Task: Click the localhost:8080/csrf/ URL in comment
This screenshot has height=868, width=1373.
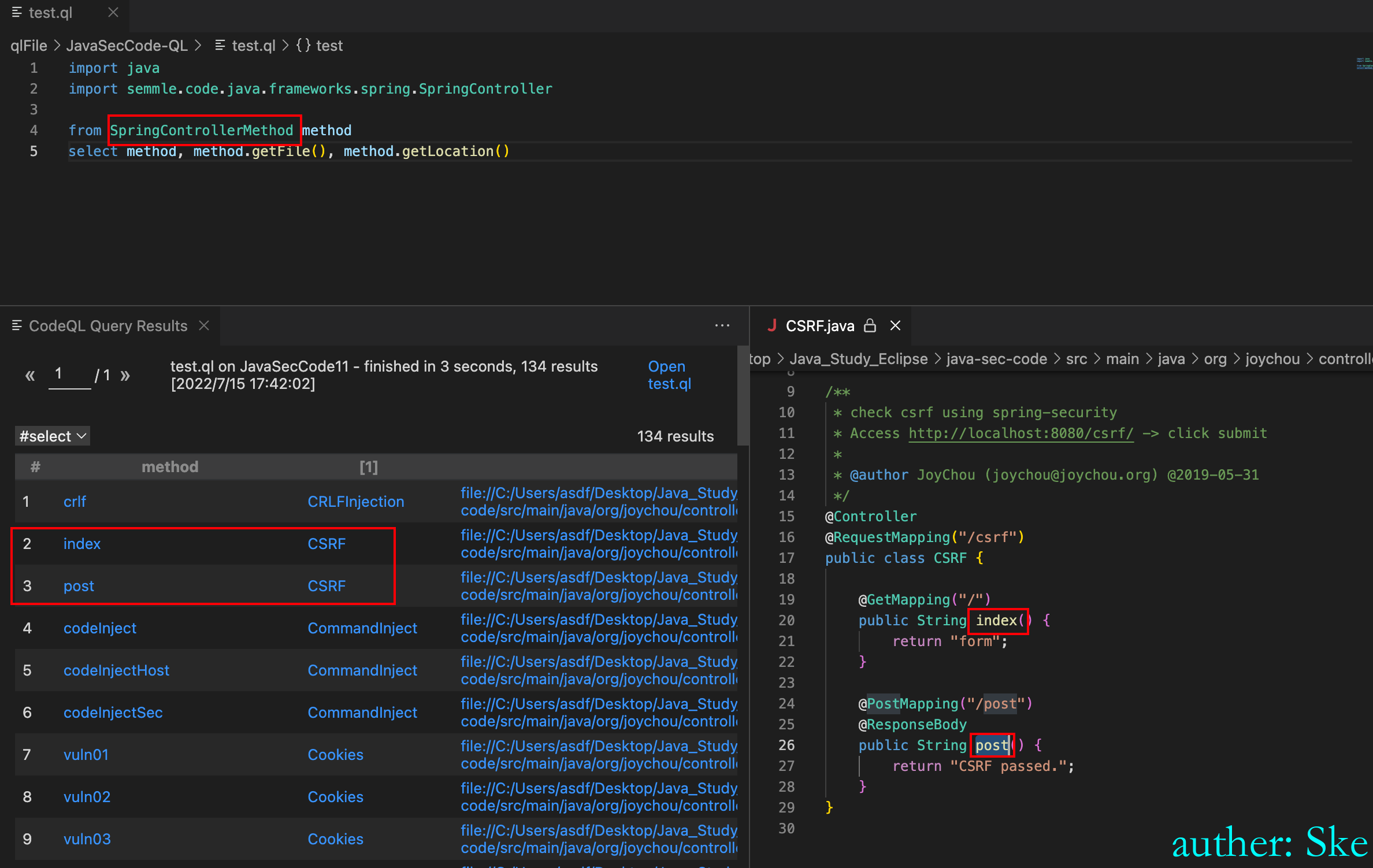Action: (1021, 433)
